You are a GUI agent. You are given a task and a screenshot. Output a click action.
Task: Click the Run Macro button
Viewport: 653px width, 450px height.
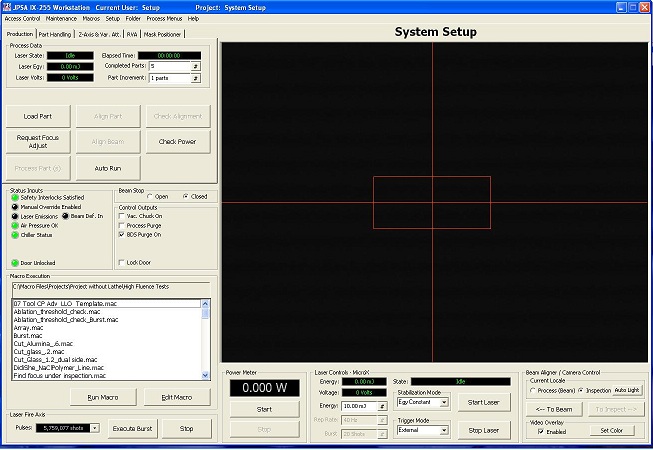pos(103,398)
